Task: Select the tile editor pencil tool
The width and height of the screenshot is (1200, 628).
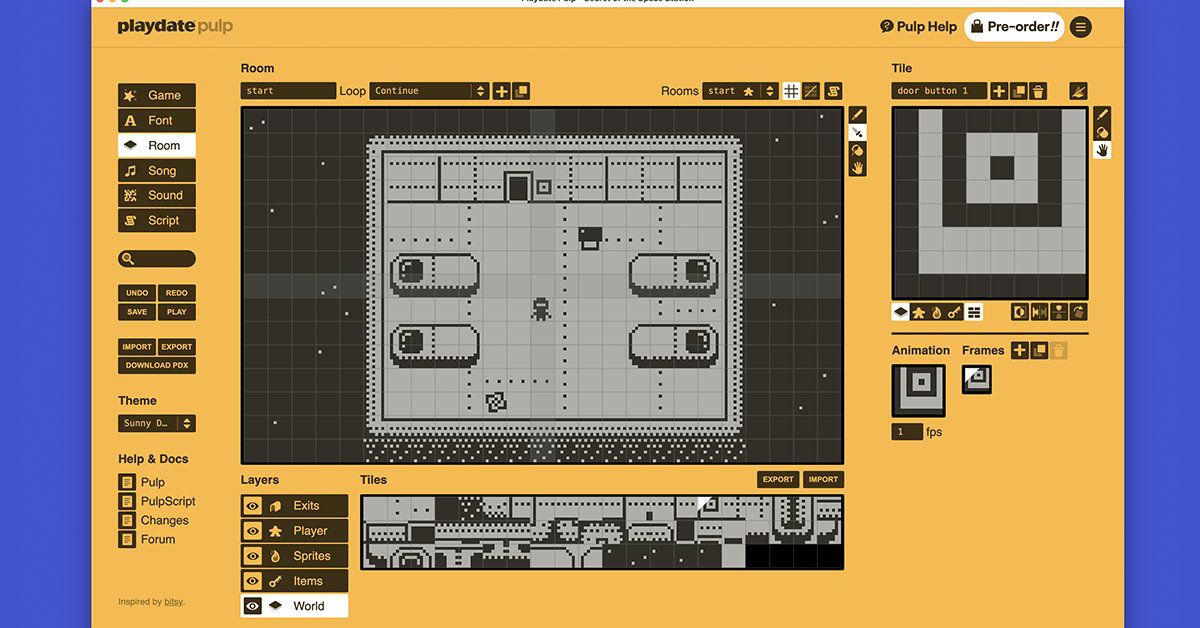Action: pyautogui.click(x=1102, y=115)
